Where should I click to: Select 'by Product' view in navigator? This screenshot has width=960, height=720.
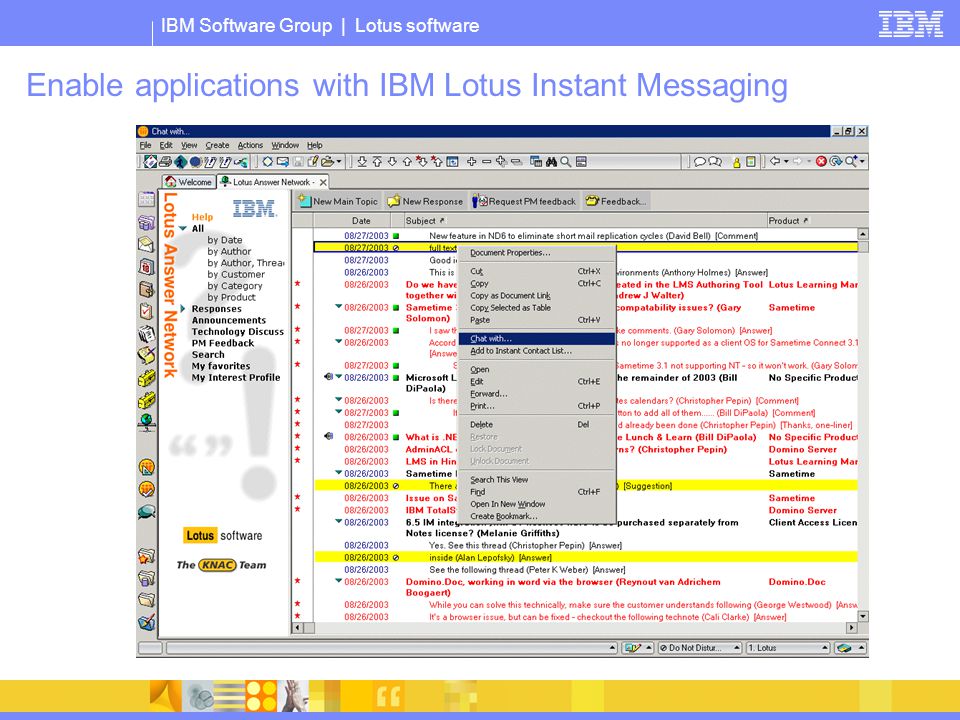[231, 298]
